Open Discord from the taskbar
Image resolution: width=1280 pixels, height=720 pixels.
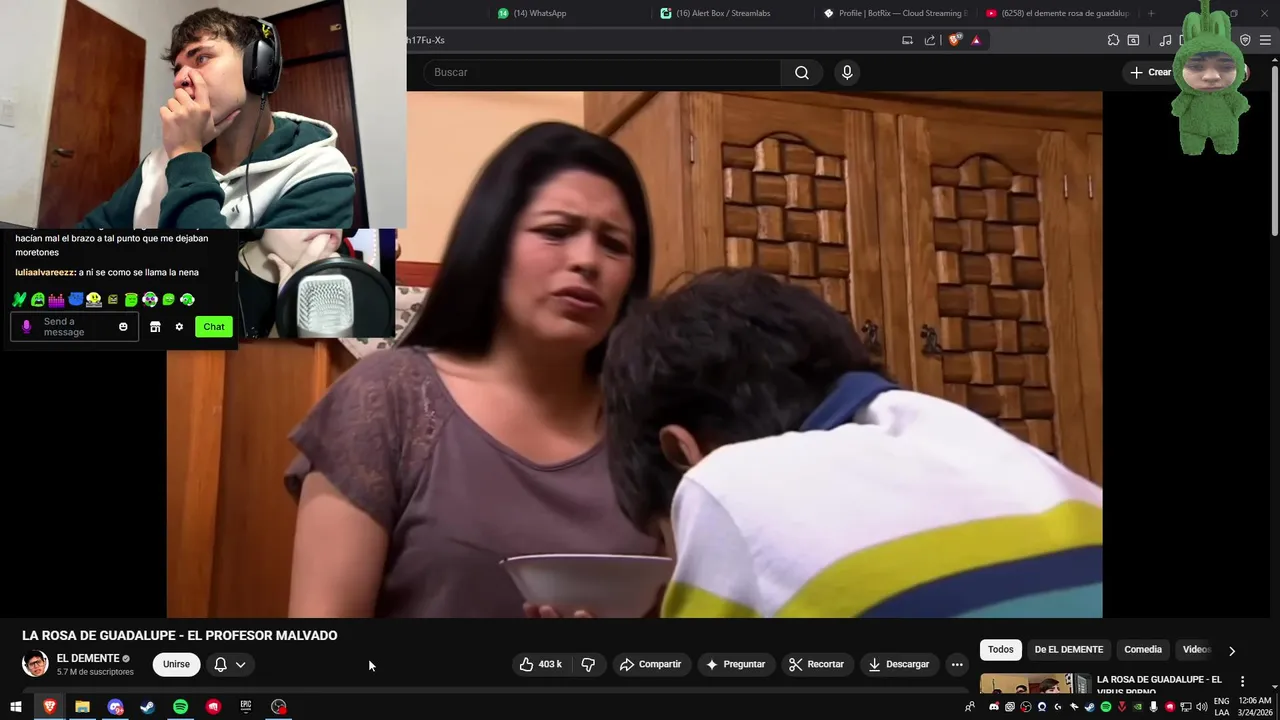coord(115,707)
